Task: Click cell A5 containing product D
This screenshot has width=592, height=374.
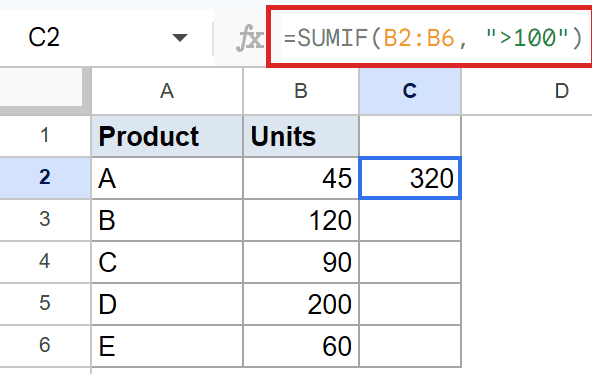Action: [x=167, y=304]
